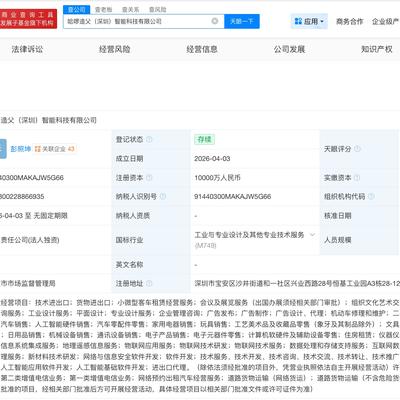The height and width of the screenshot is (400, 400).
Task: Open the 经营信息 section
Action: [202, 49]
